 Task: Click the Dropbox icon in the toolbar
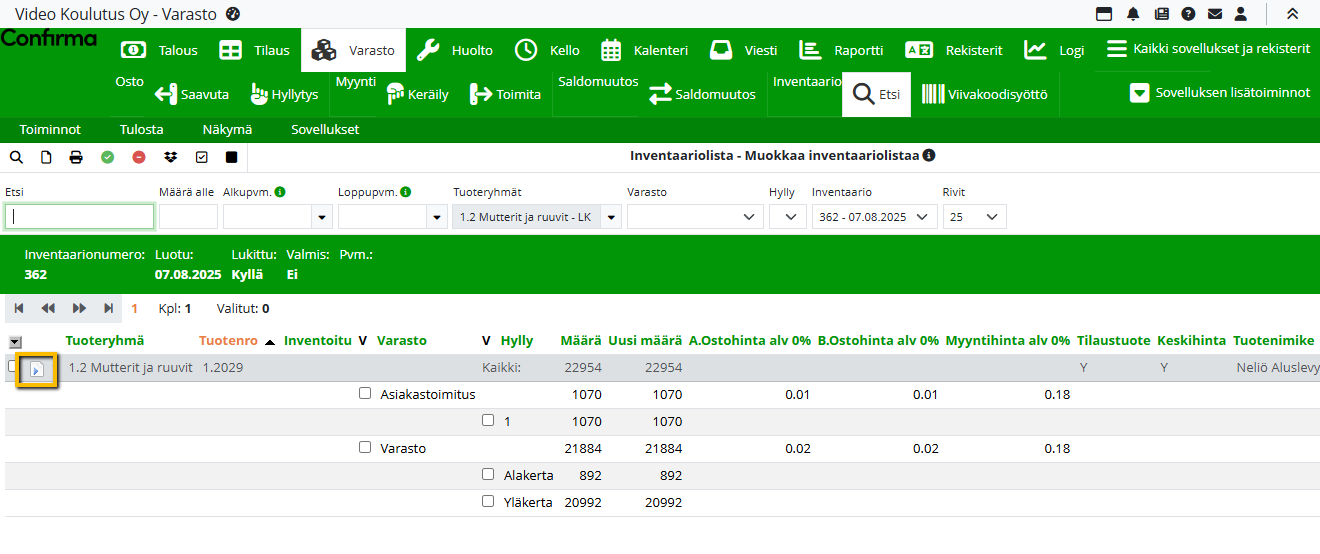pos(170,157)
